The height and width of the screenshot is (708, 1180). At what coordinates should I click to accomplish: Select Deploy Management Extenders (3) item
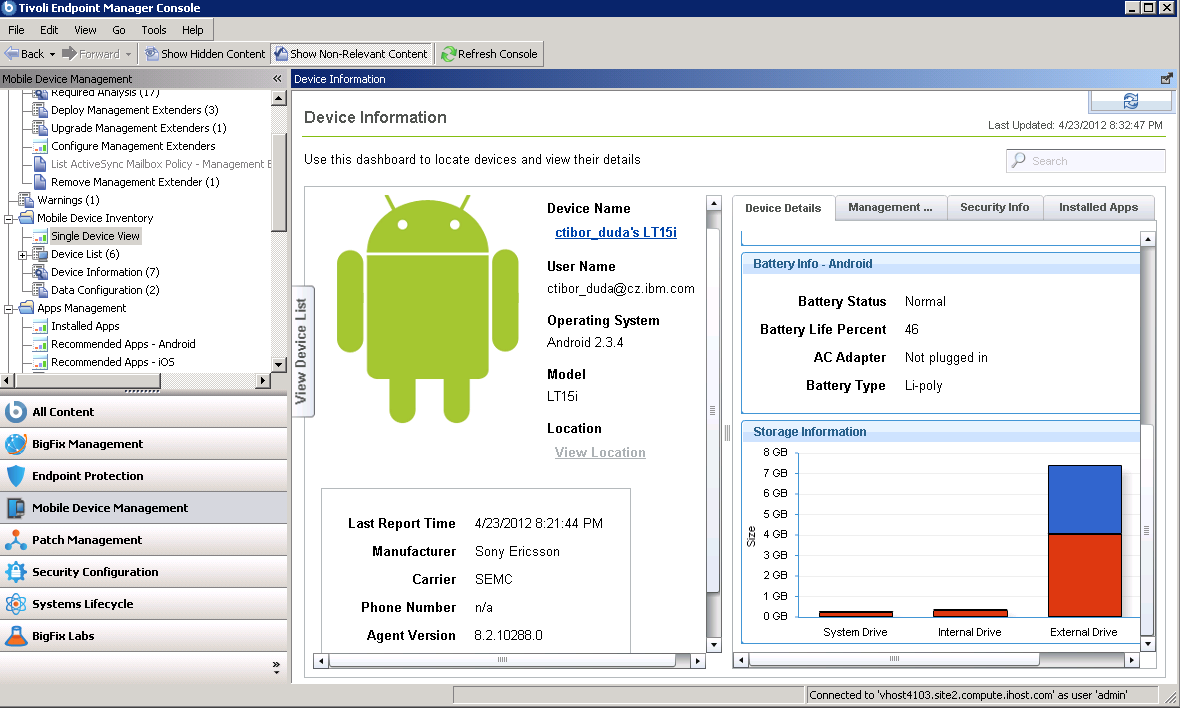pyautogui.click(x=135, y=110)
